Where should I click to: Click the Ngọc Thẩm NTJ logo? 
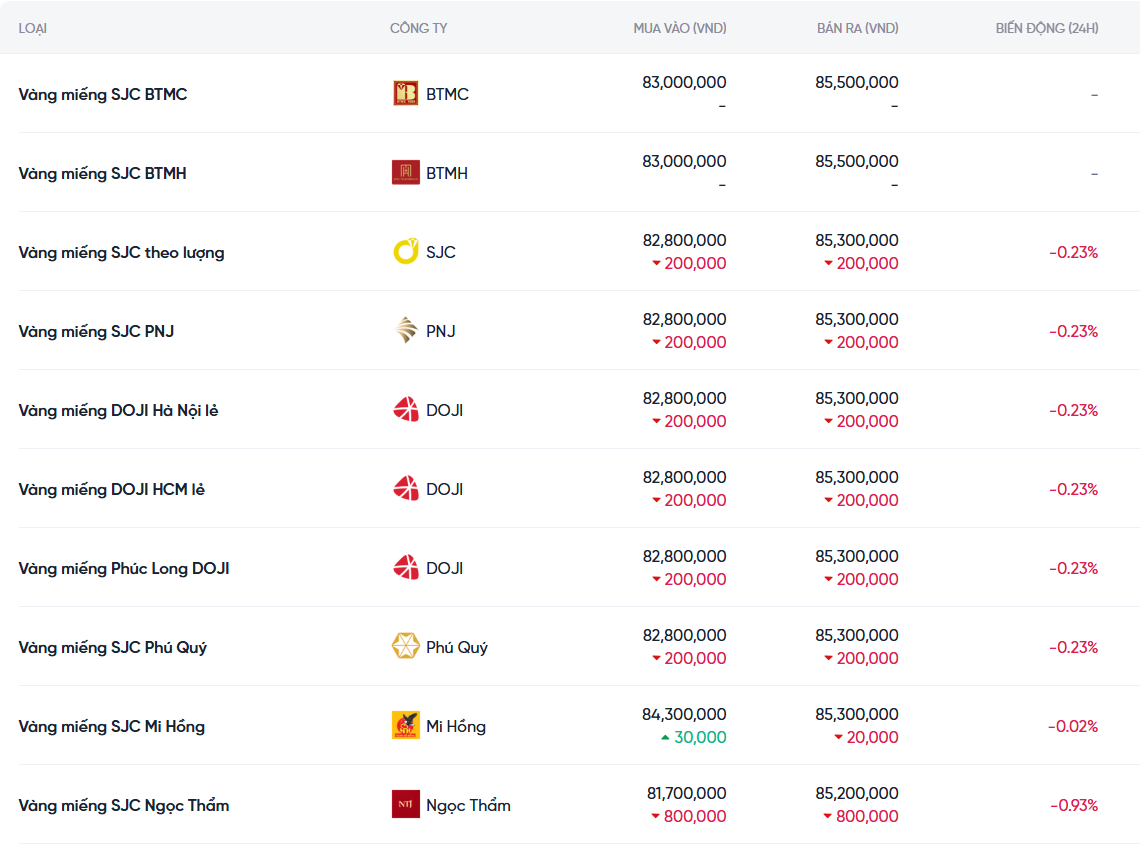(x=405, y=805)
